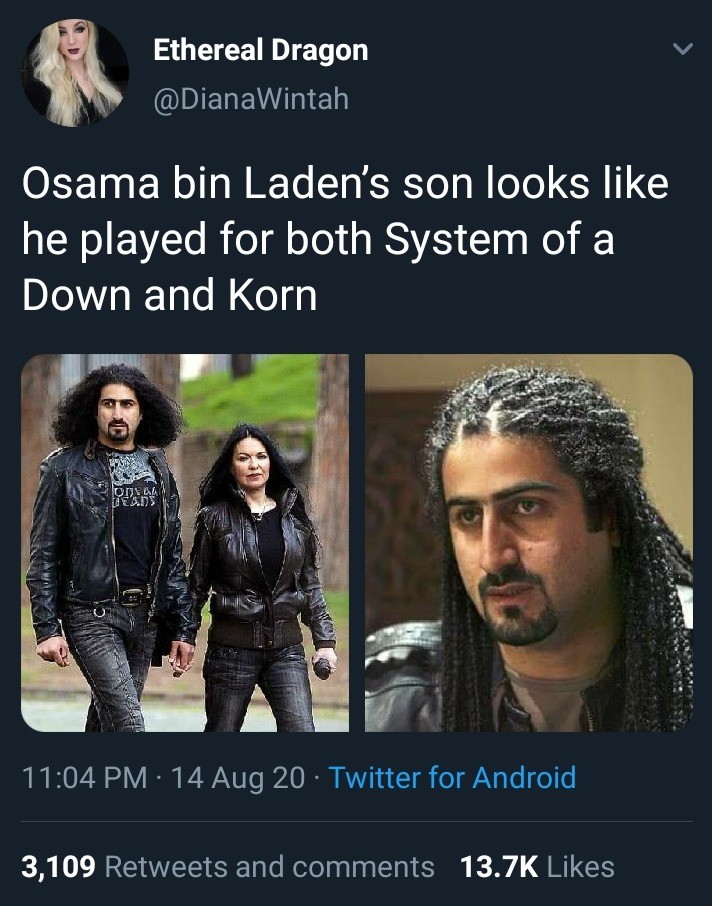Select the tweet text about System of a Down
This screenshot has height=906, width=712.
coord(346,239)
